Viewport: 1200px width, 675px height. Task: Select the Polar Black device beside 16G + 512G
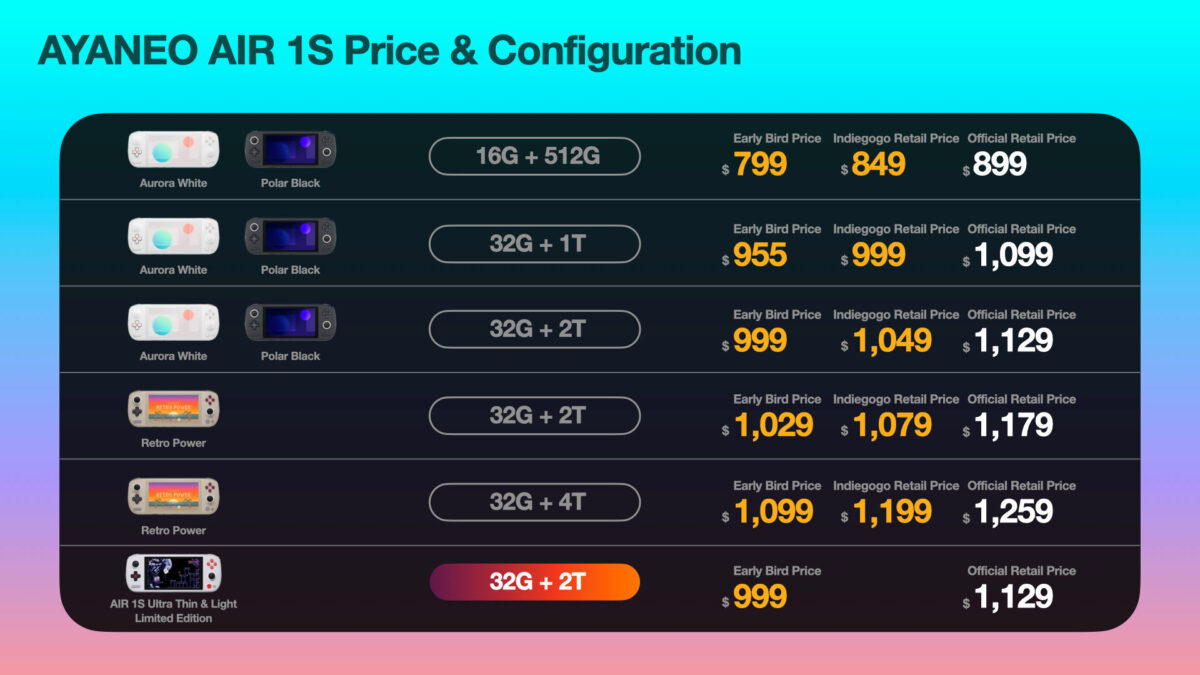pos(290,150)
